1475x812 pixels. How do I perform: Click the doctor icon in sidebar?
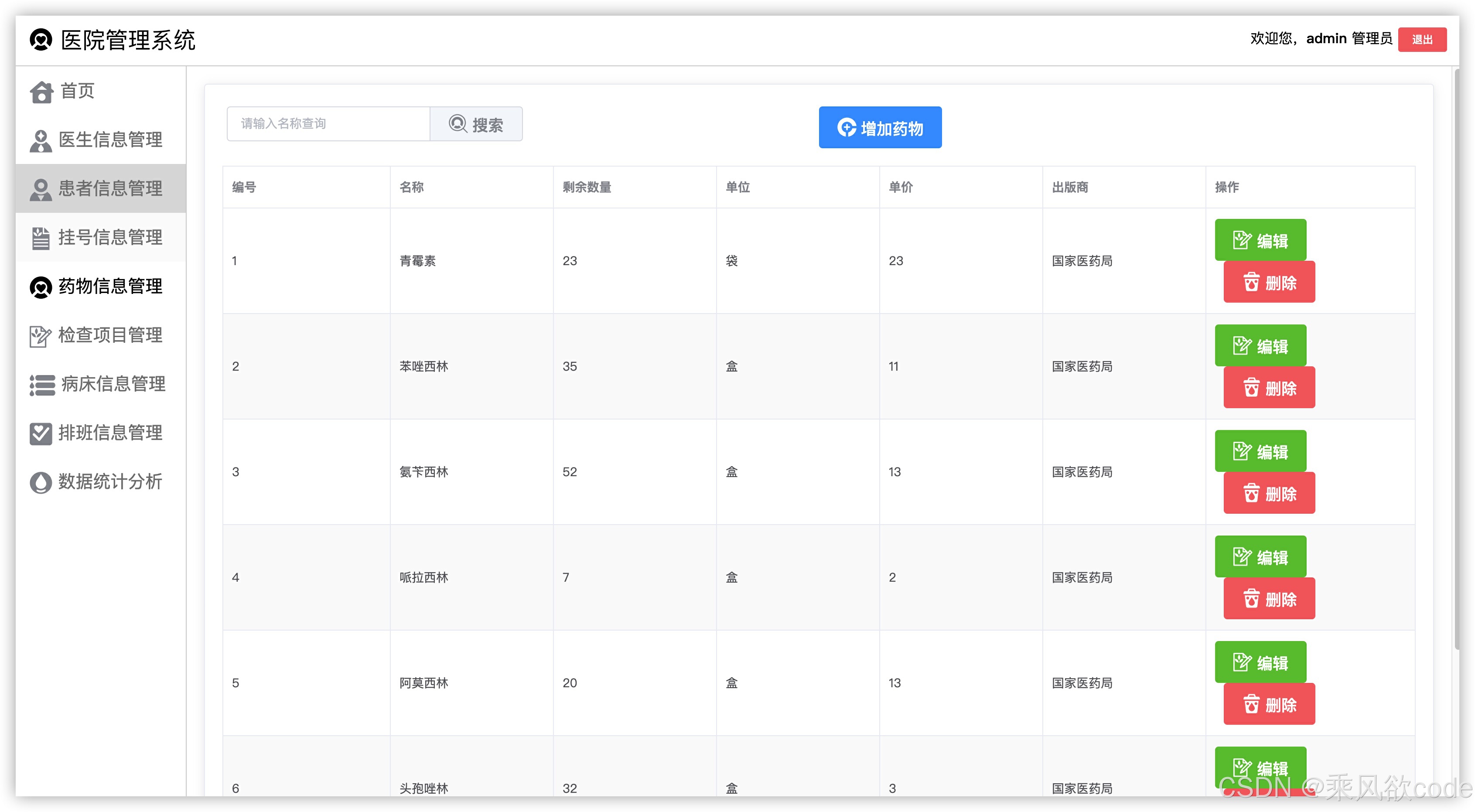point(41,140)
